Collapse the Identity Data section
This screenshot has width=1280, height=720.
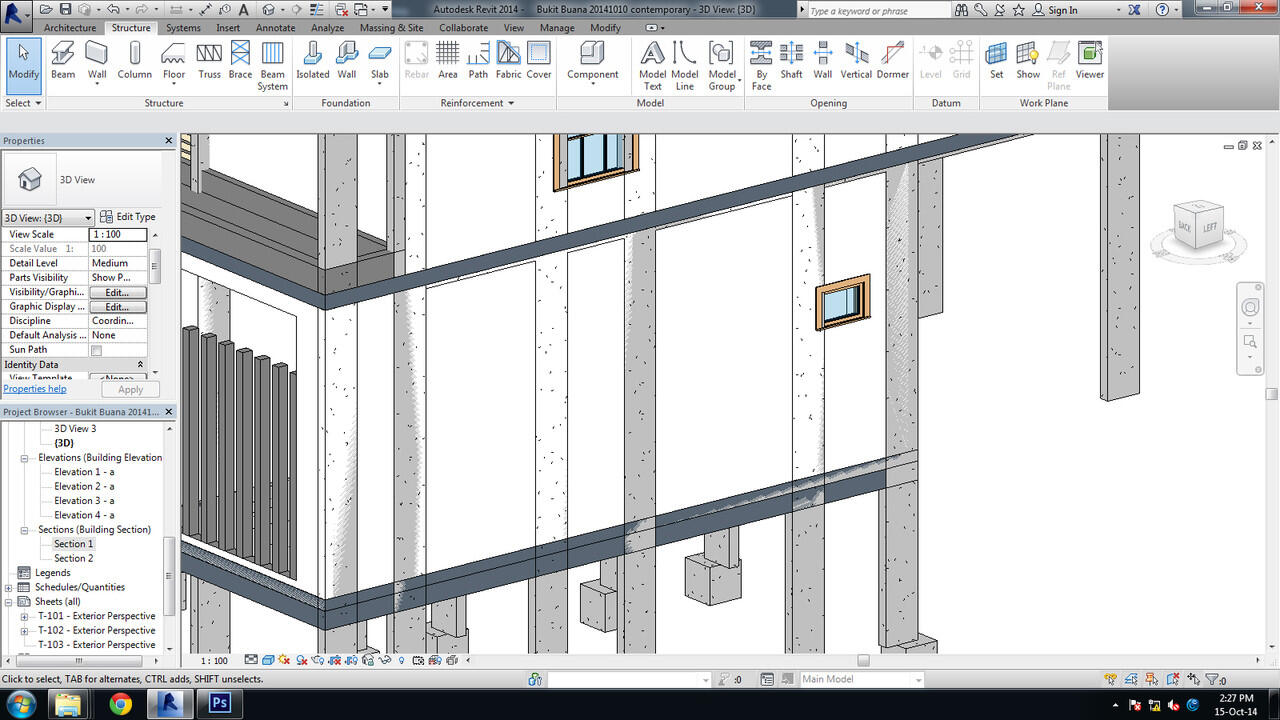point(140,365)
